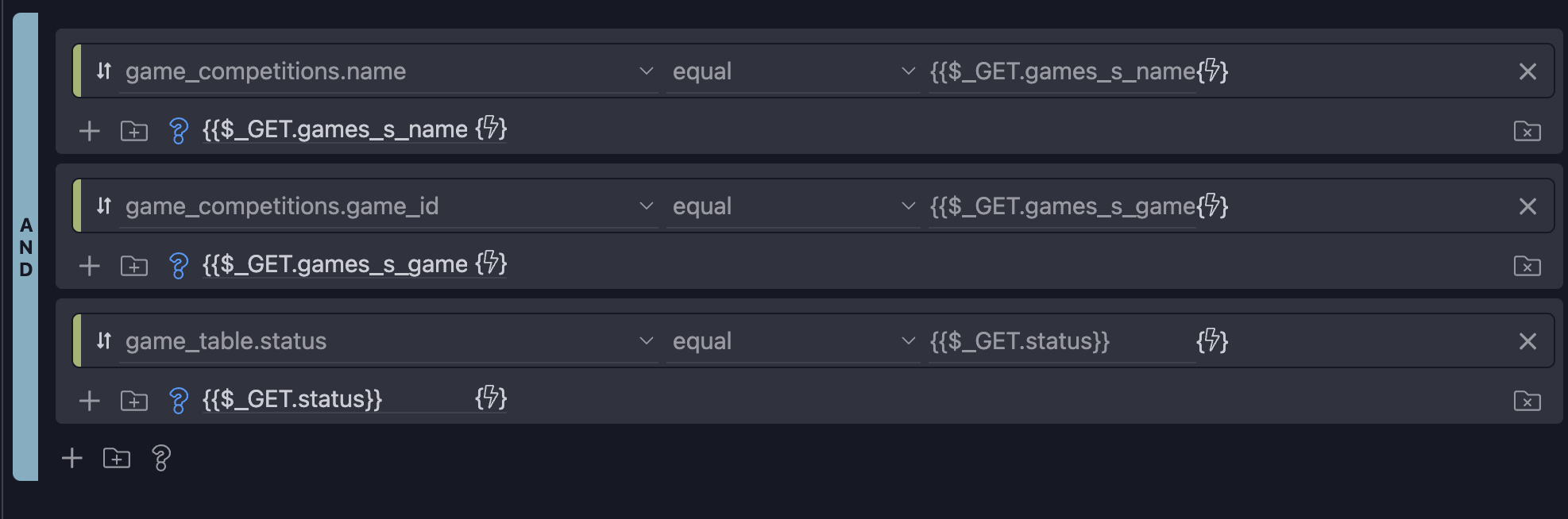Click the plus icon to add a new condition
This screenshot has height=519, width=1568.
tap(71, 458)
